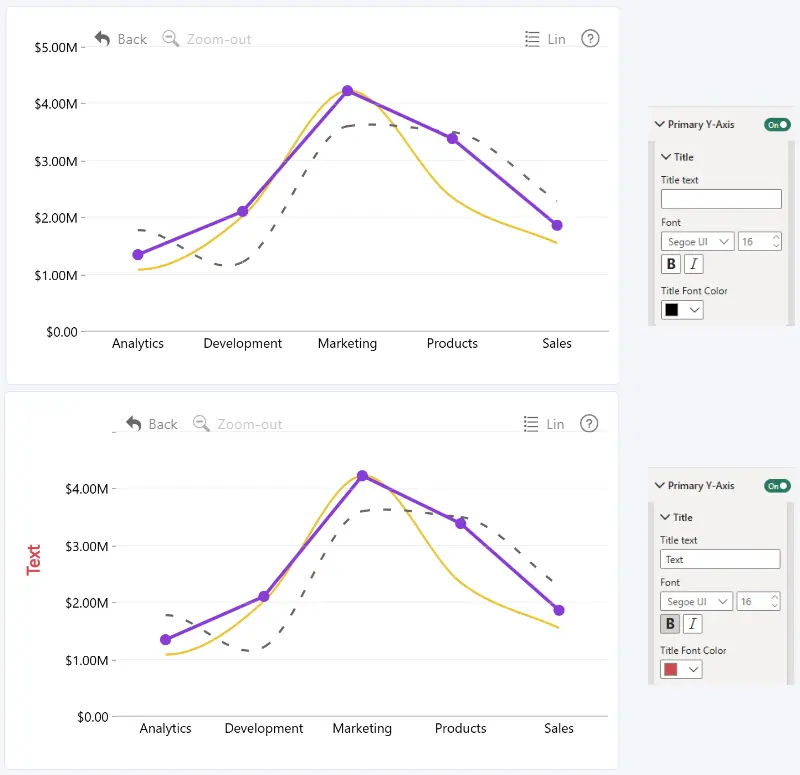This screenshot has width=800, height=775.
Task: Open the help question-mark icon in bottom chart
Action: [589, 423]
